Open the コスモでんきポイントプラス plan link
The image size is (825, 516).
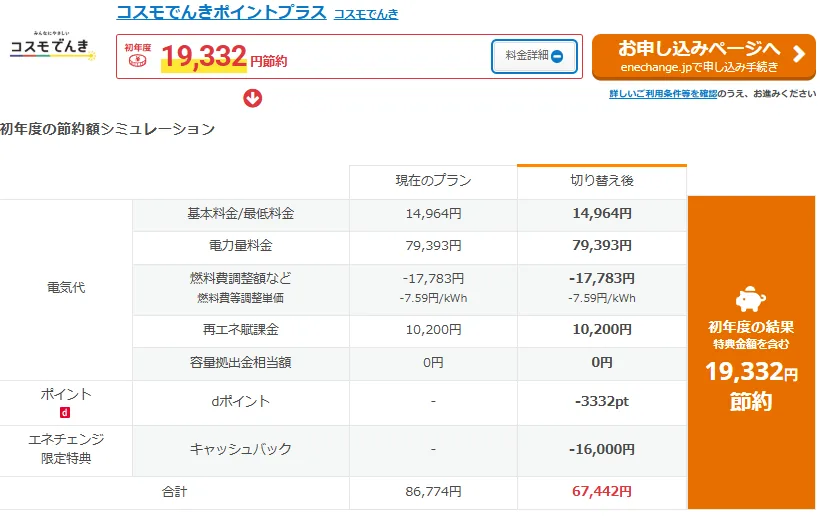click(x=221, y=12)
